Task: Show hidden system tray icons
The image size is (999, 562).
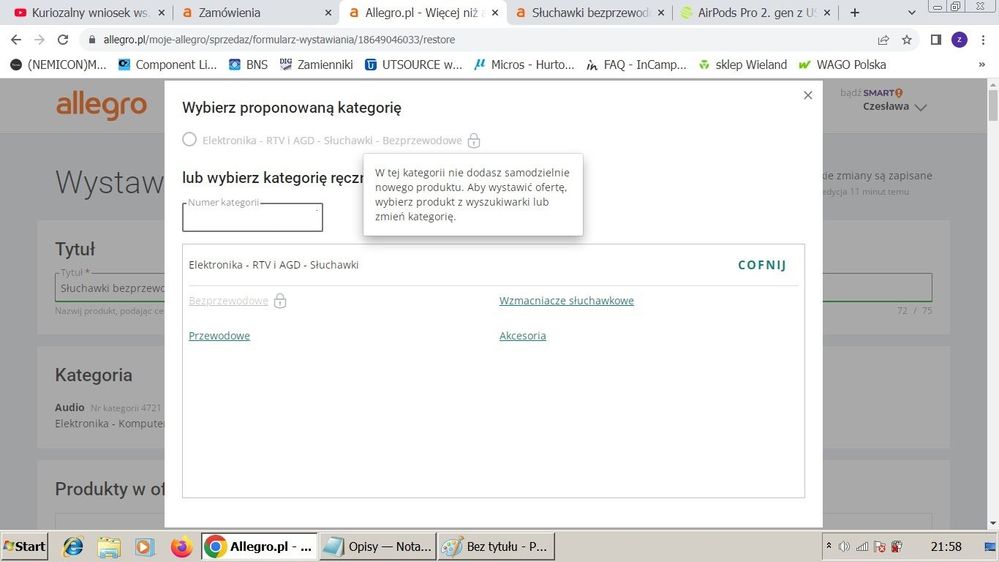Action: 829,545
